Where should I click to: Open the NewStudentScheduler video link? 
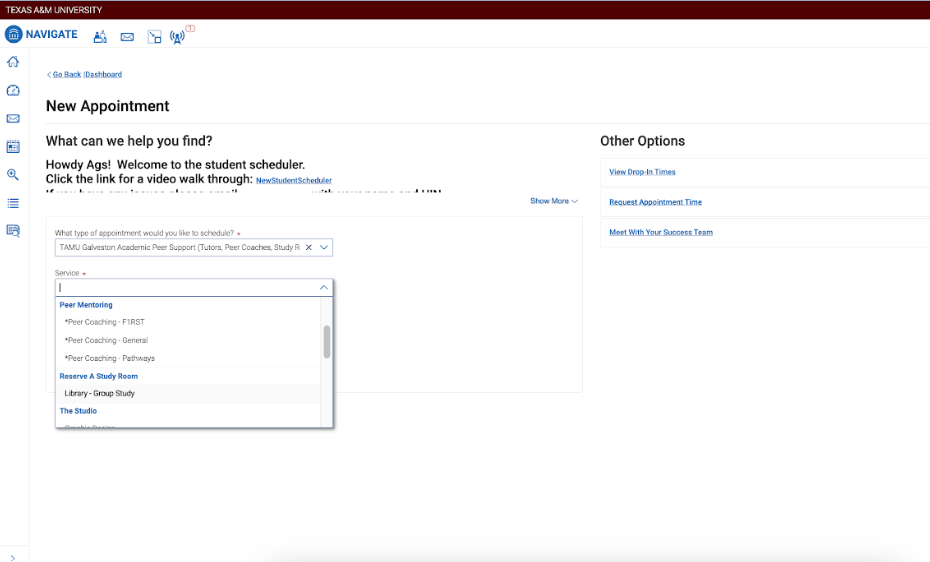pos(294,180)
